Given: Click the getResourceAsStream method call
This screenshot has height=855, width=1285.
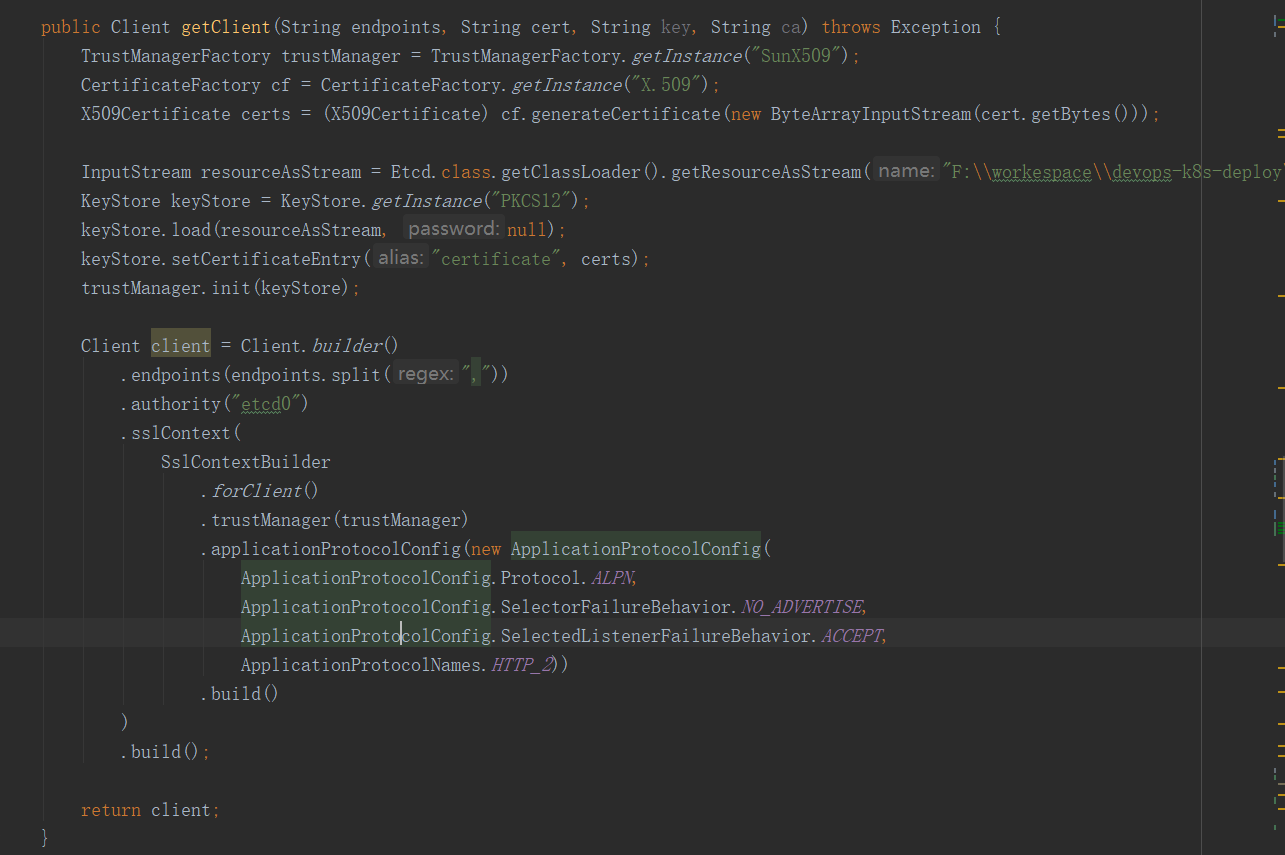Looking at the screenshot, I should click(x=765, y=172).
